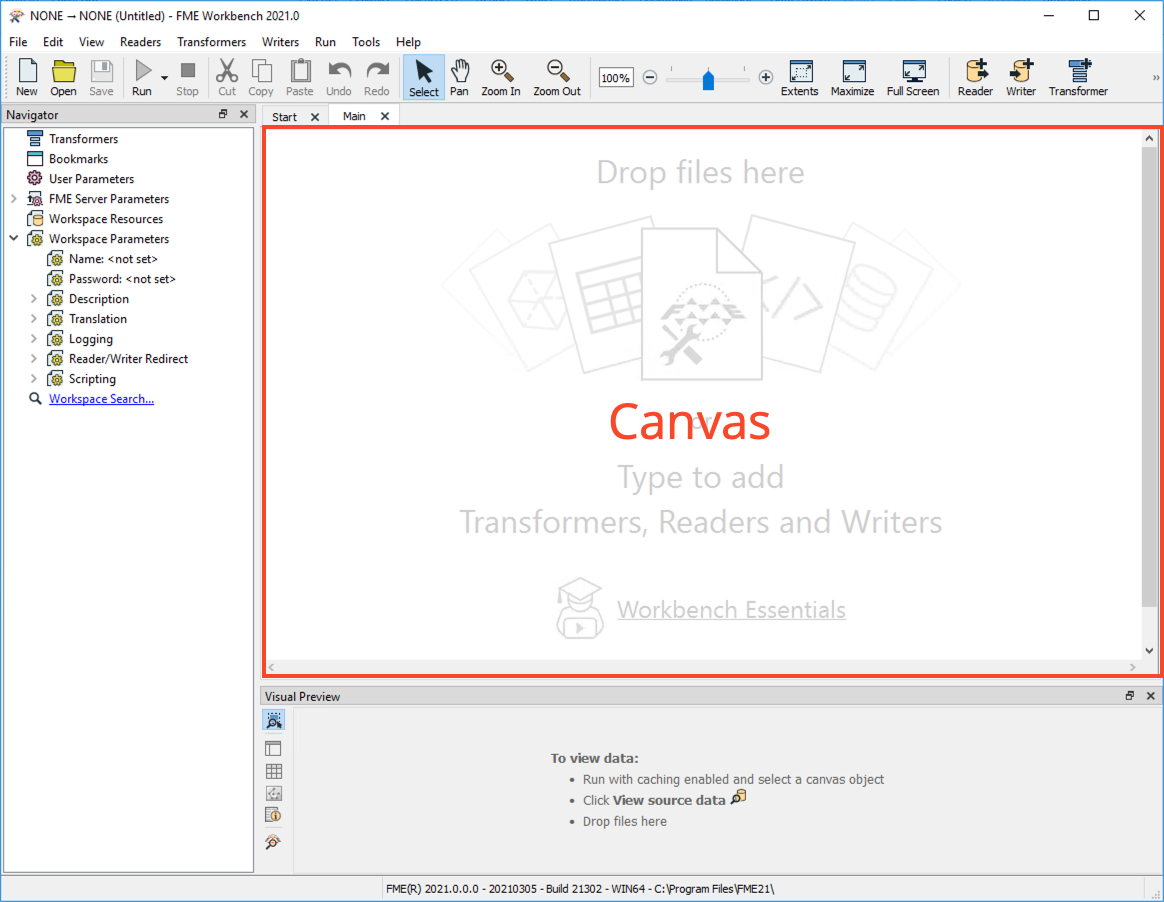Click the Paste clipboard icon
This screenshot has height=902, width=1164.
point(300,77)
